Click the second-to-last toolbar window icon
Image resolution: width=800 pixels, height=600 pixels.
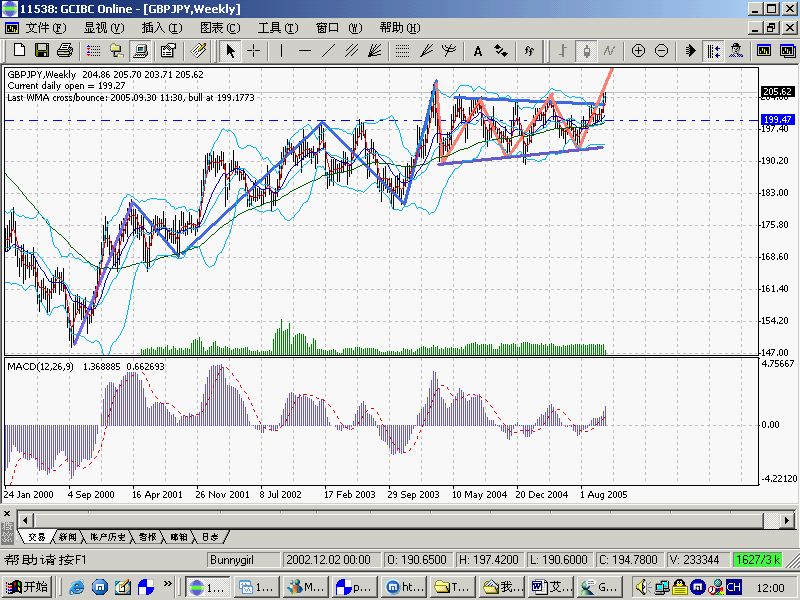point(764,51)
